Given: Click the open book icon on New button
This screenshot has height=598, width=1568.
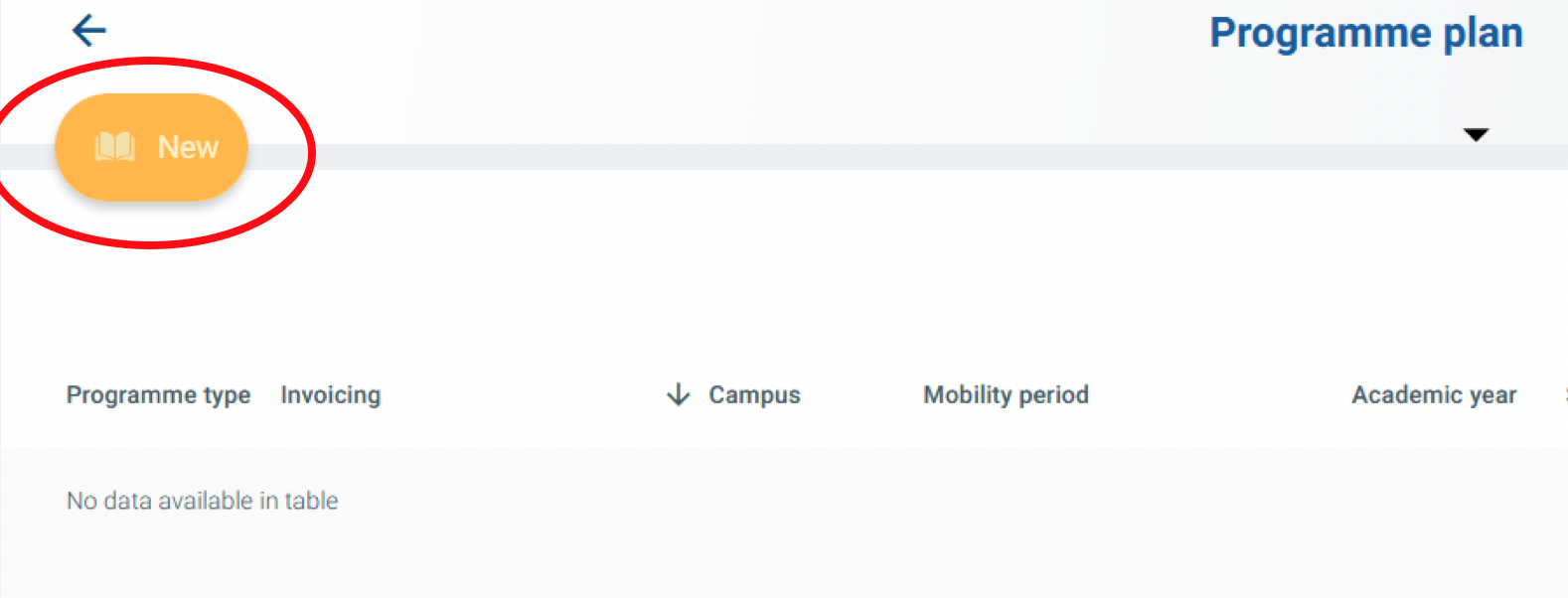Looking at the screenshot, I should (115, 147).
